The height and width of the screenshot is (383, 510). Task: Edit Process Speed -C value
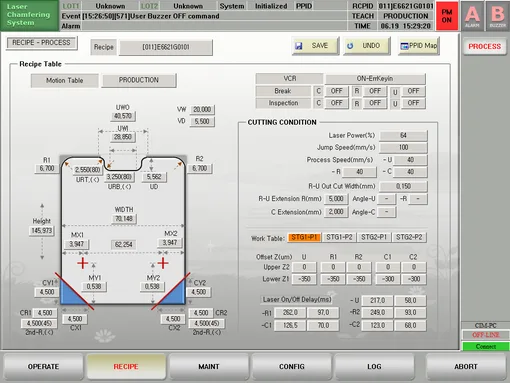tap(410, 172)
